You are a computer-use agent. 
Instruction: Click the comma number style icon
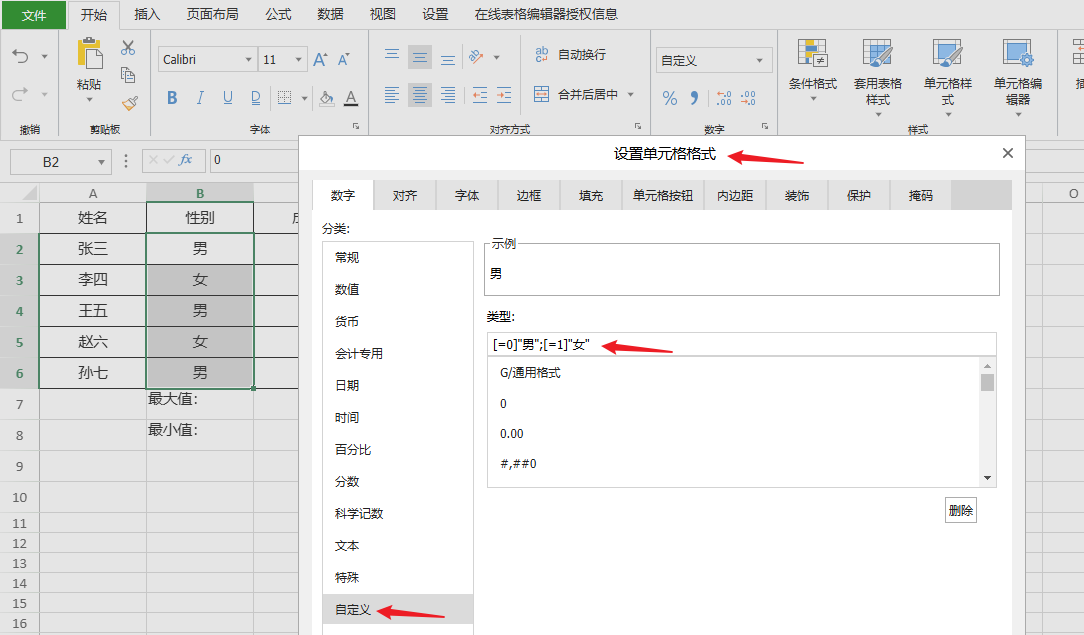tap(693, 99)
